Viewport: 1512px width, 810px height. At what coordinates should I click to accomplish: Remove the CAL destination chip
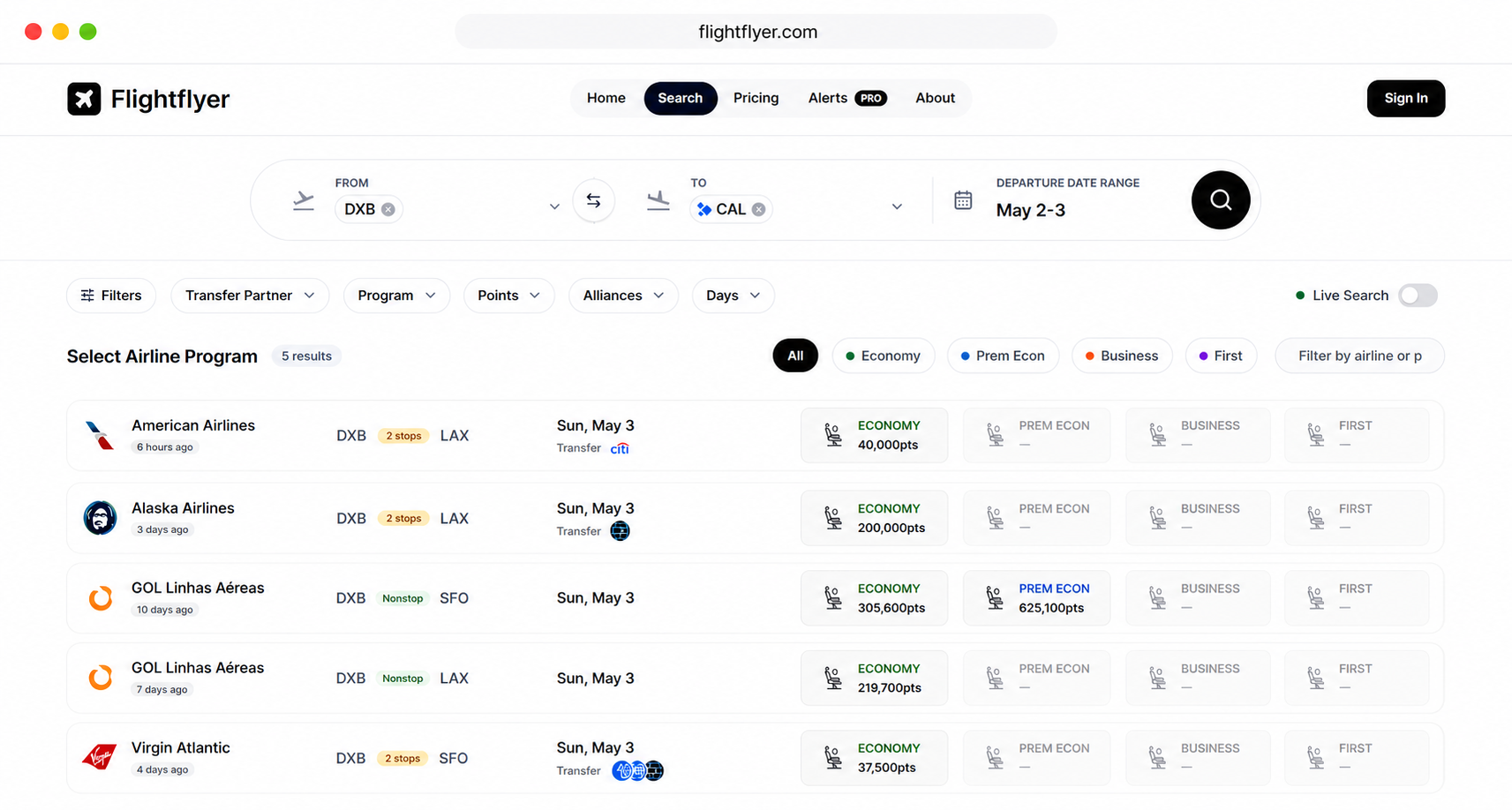(x=758, y=209)
